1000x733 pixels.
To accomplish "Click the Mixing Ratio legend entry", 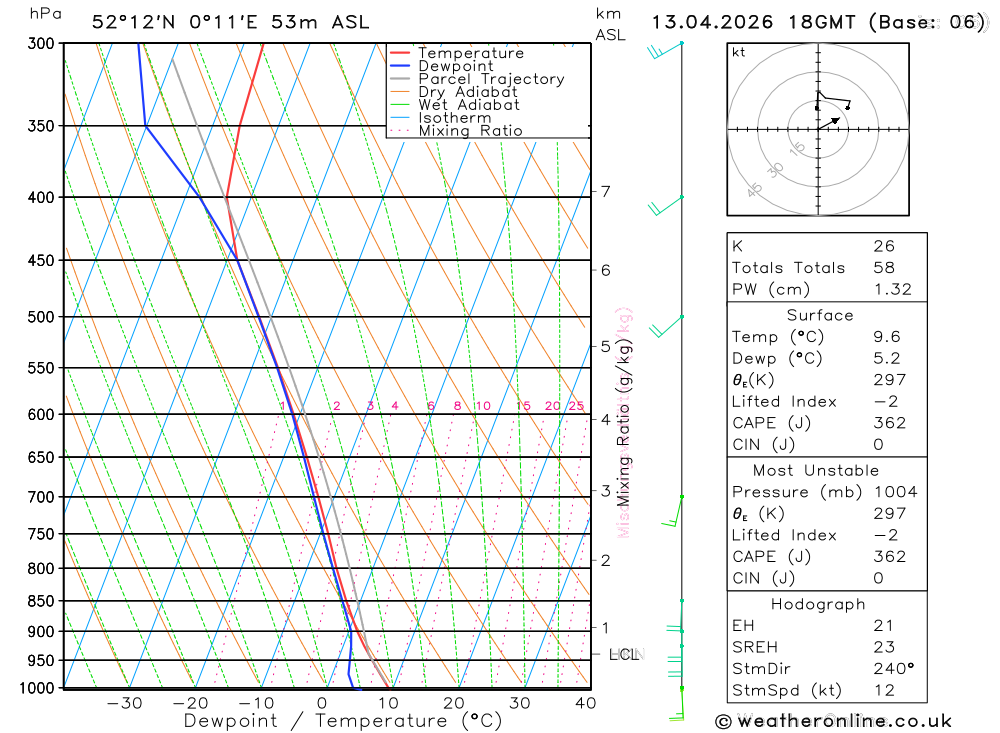I will [x=470, y=131].
